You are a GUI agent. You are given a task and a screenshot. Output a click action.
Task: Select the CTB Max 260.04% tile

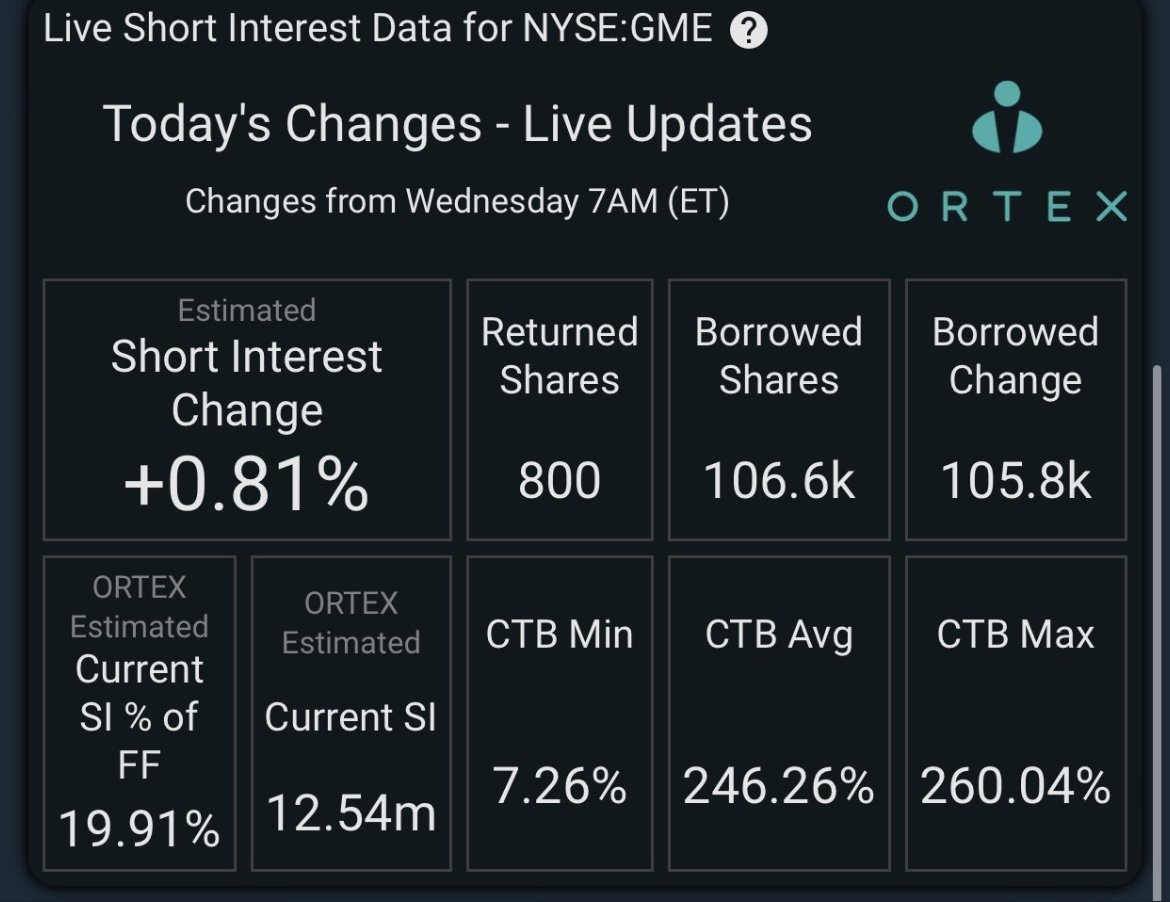tap(1016, 713)
